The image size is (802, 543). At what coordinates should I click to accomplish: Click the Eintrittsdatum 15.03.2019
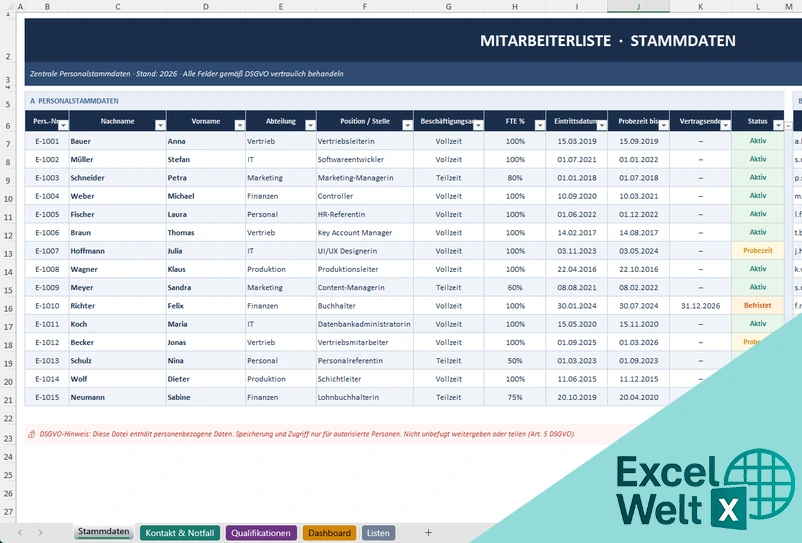coord(576,141)
